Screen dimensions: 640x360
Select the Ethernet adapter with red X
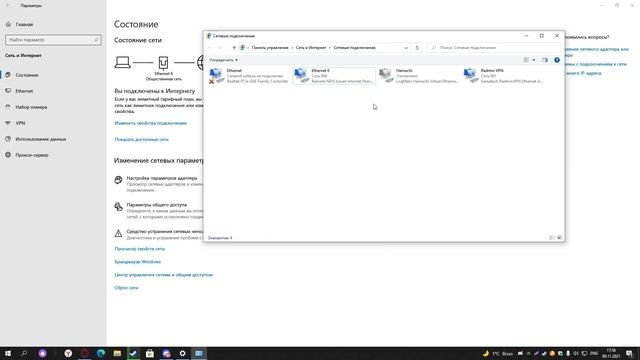click(x=249, y=76)
